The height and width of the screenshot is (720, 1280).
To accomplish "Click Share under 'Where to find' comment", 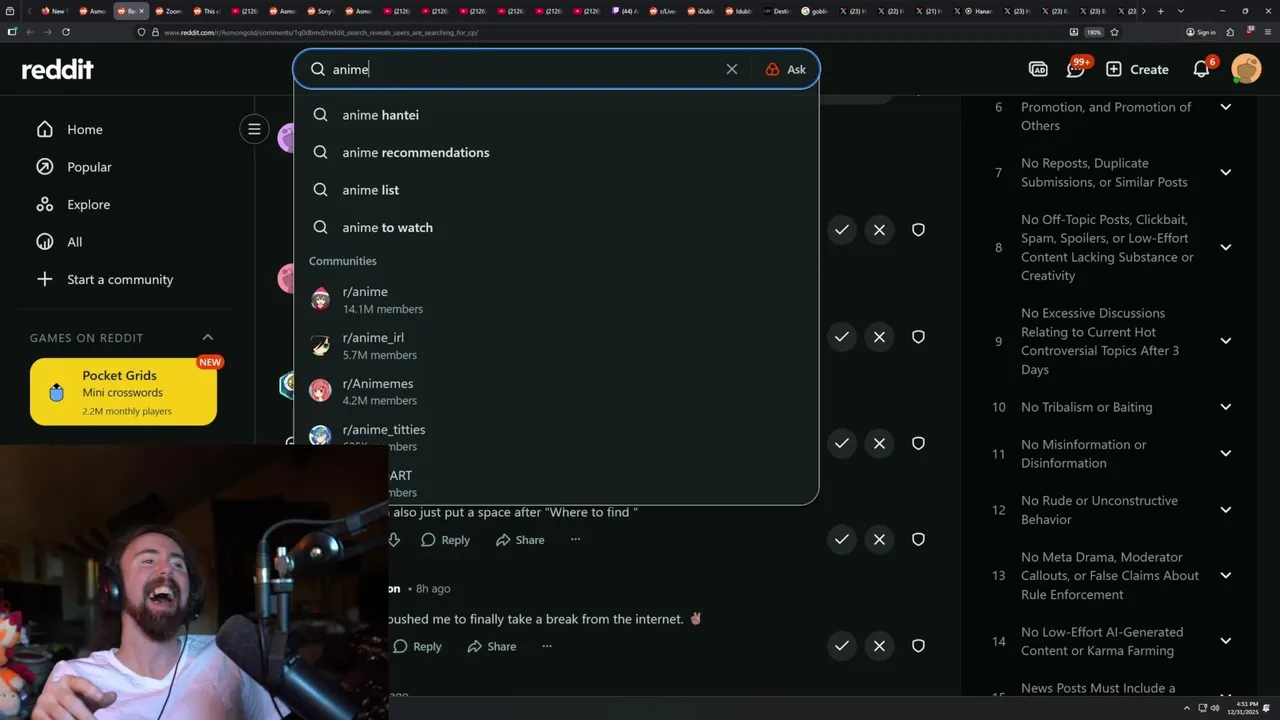I will pyautogui.click(x=519, y=540).
